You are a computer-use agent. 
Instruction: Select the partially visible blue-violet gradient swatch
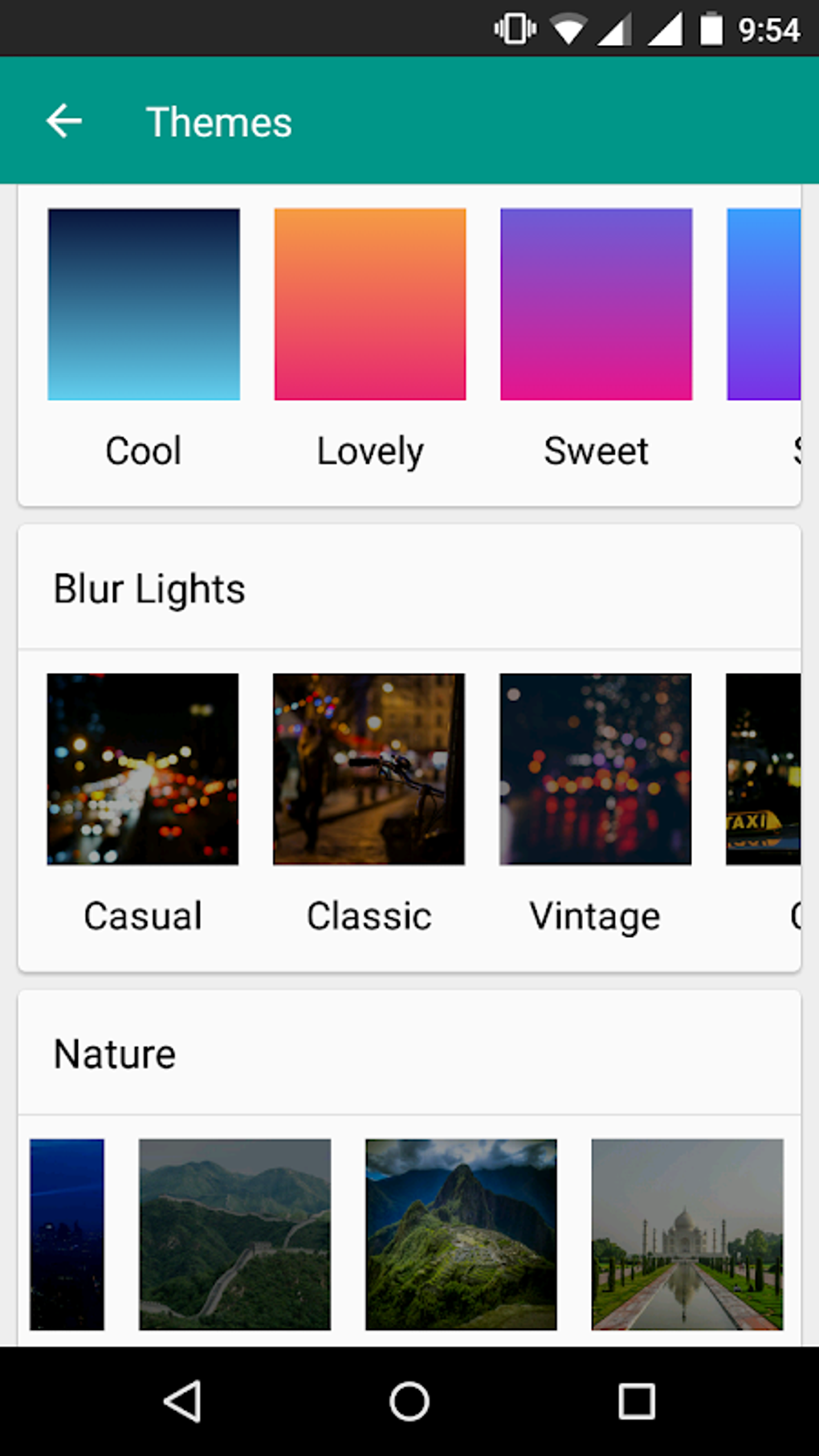764,304
